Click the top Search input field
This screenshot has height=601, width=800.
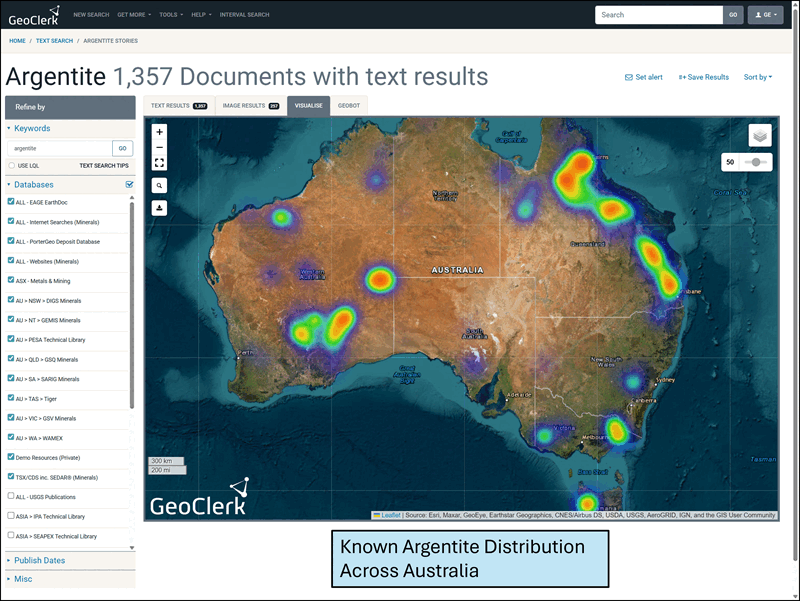point(658,15)
